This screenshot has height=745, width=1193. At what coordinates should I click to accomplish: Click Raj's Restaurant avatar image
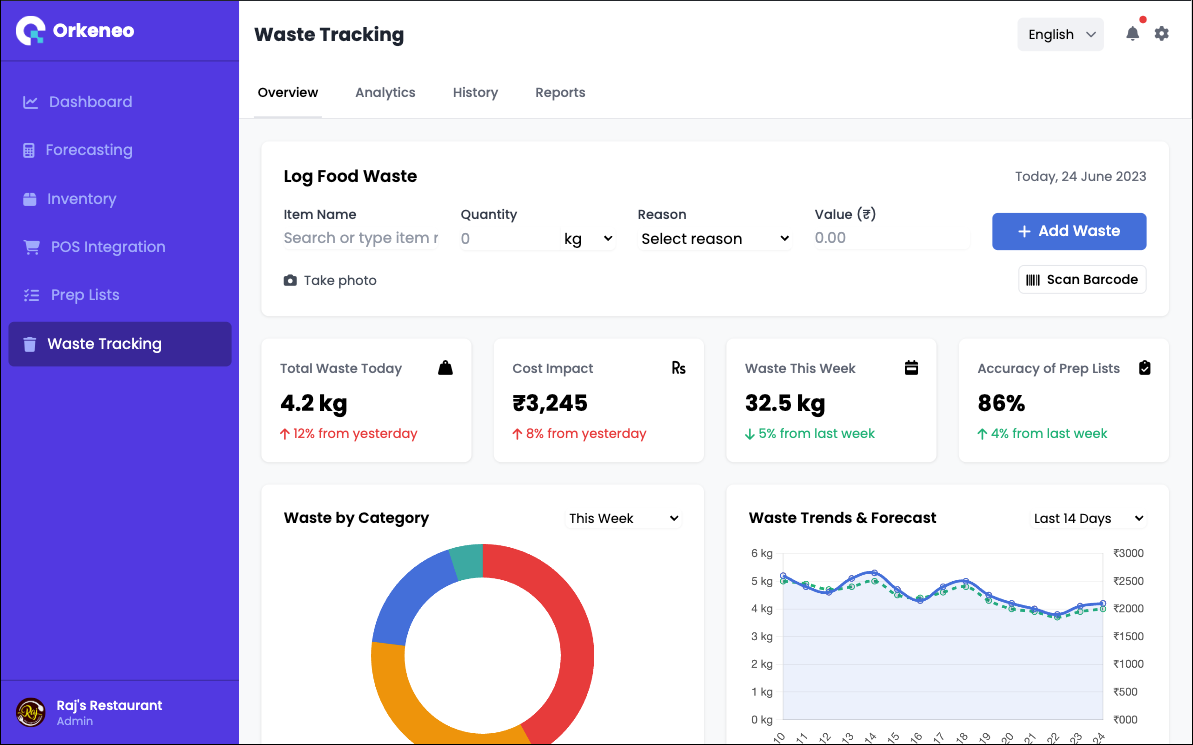click(x=30, y=712)
